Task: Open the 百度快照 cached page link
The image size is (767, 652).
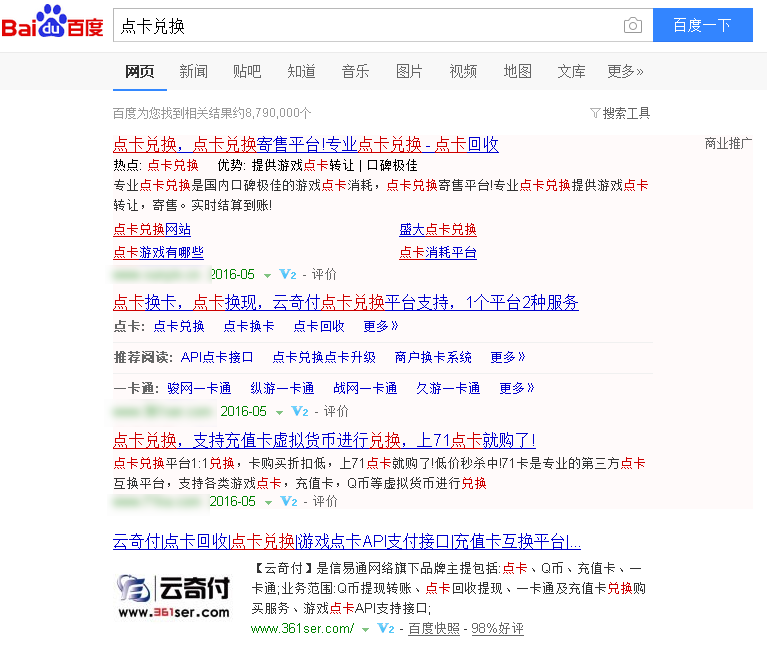Action: [434, 629]
